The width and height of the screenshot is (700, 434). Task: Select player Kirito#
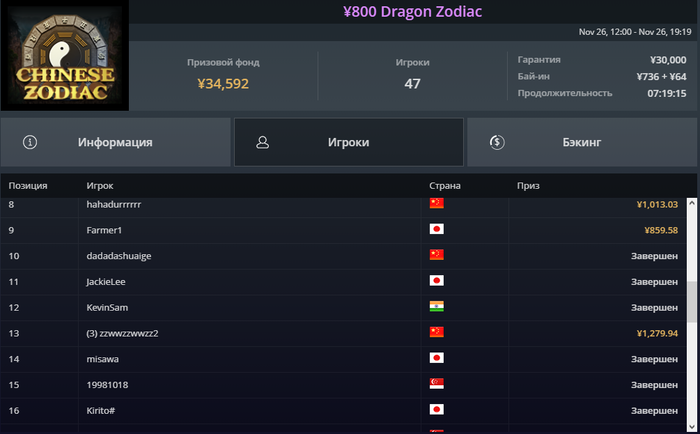tap(100, 411)
